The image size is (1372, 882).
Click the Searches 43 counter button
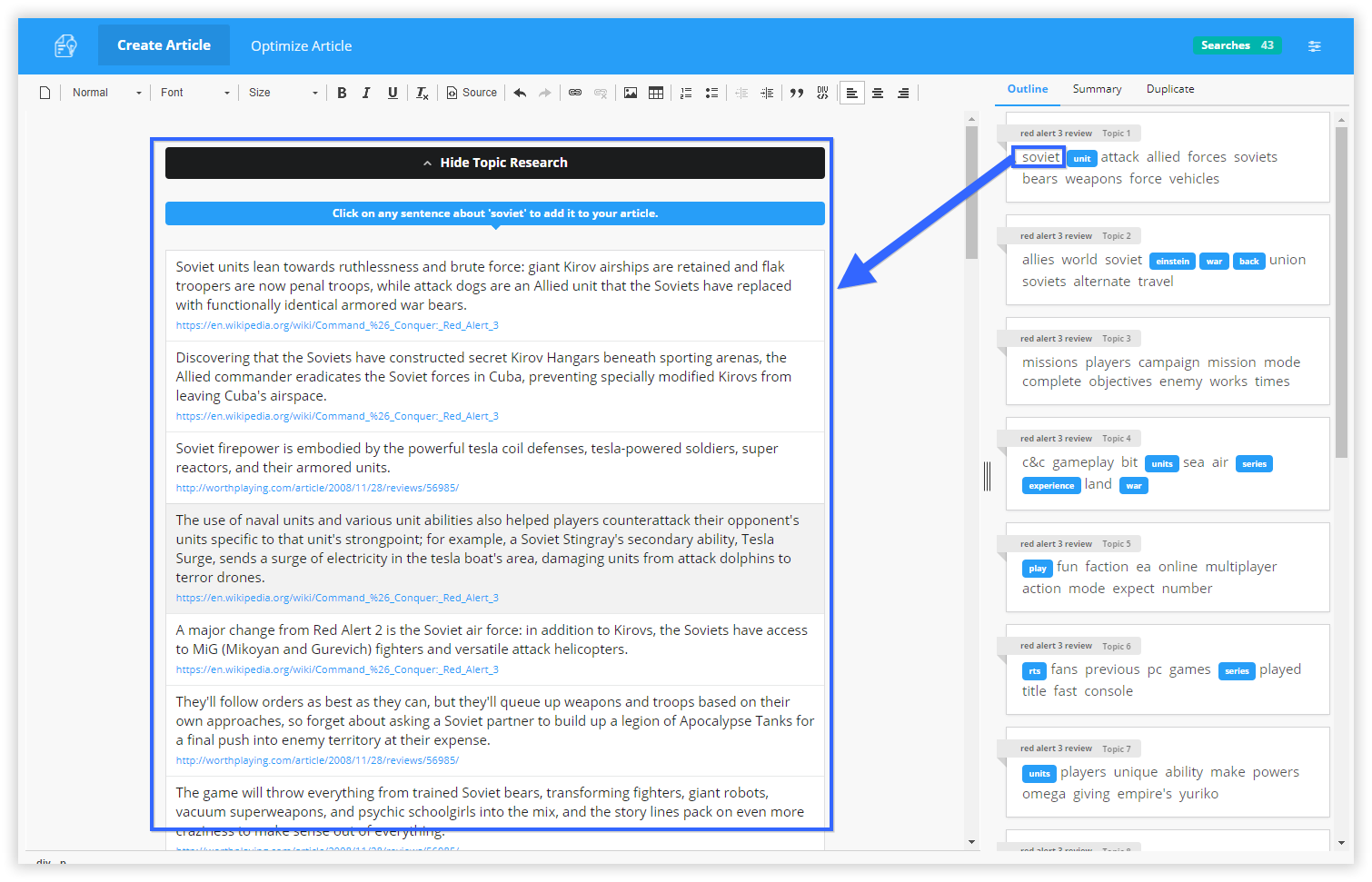pyautogui.click(x=1238, y=45)
